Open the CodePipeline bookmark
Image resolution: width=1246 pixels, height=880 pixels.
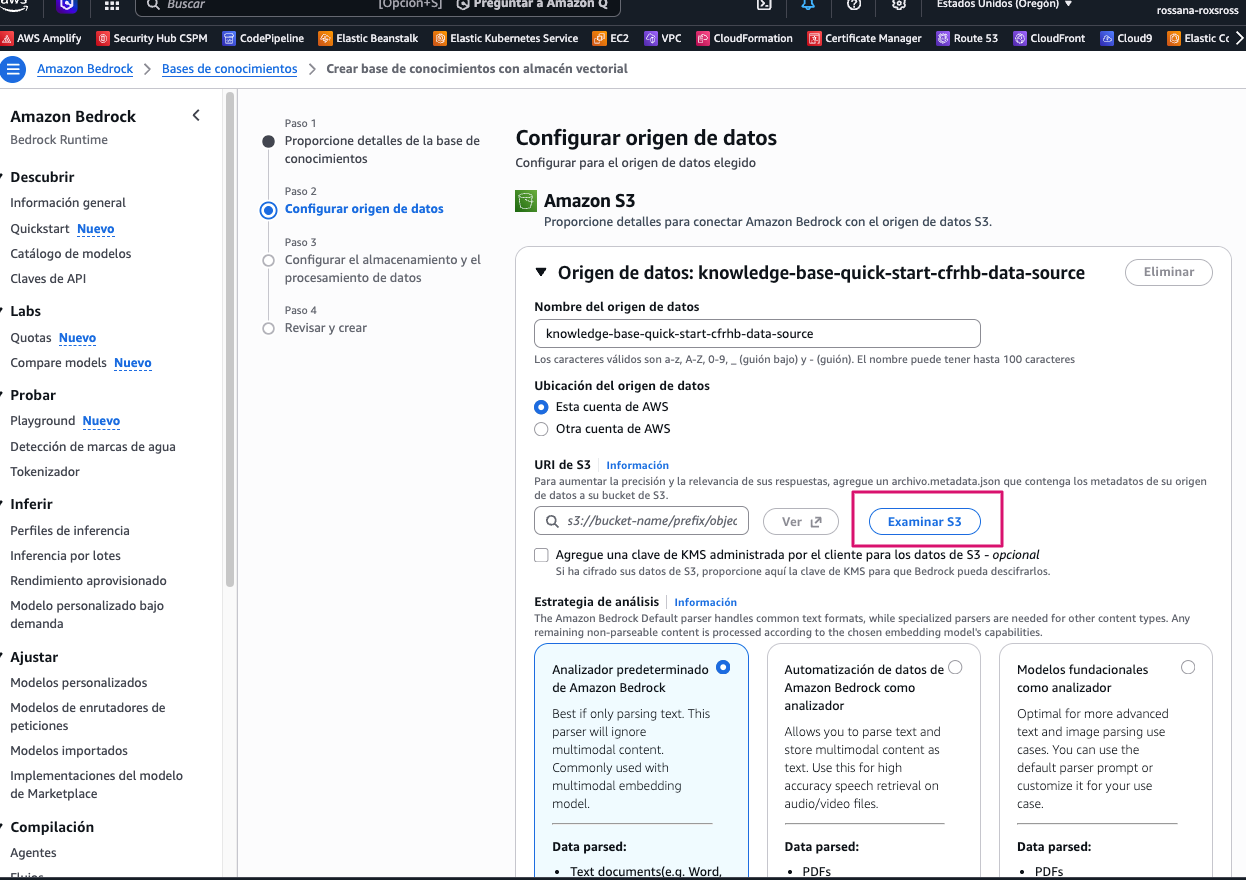[x=263, y=38]
